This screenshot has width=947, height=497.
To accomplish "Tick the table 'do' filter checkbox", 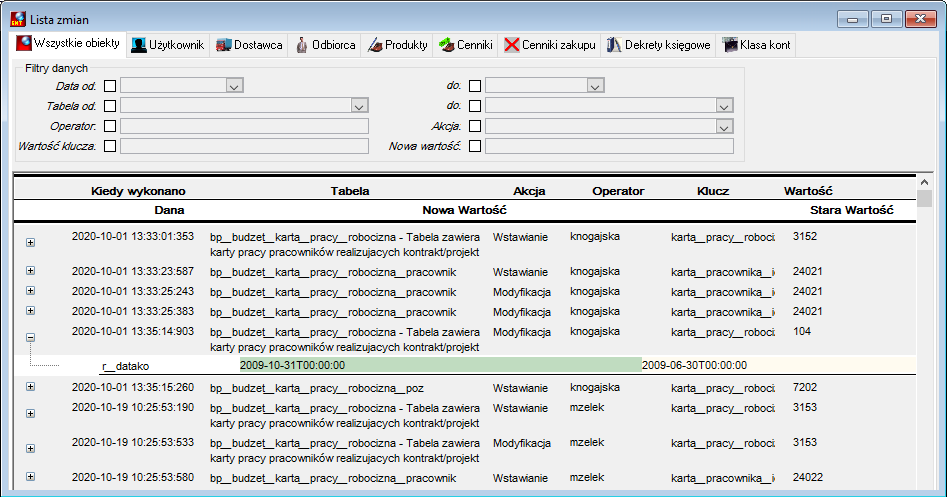I will 475,106.
